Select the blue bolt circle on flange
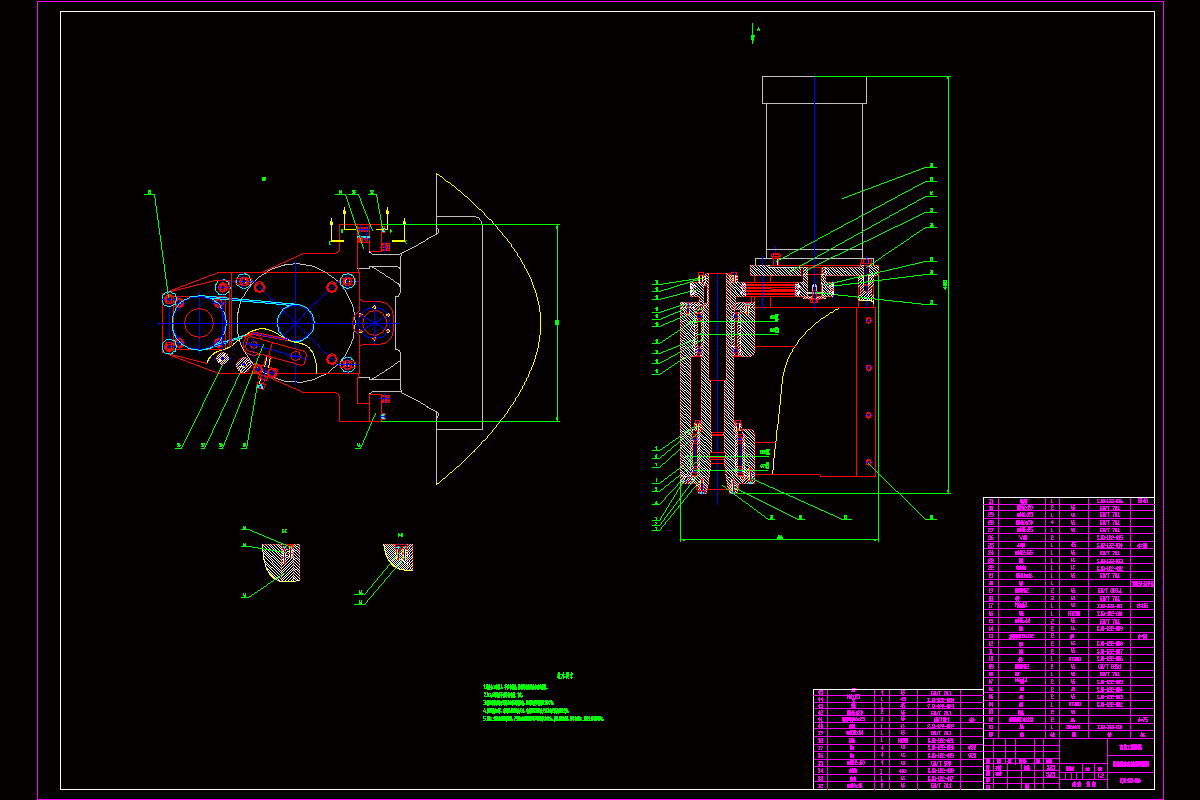This screenshot has height=800, width=1200. coord(375,323)
